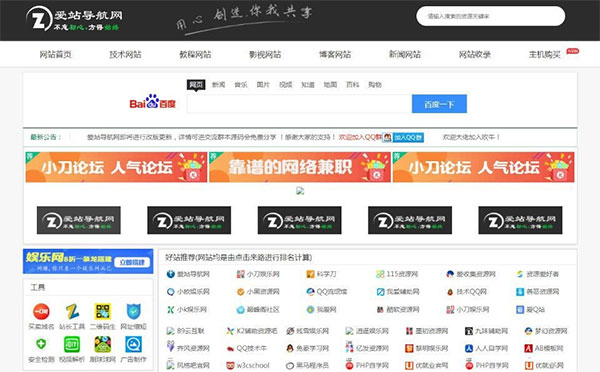Screen dimensions: 600x372
Task: Select the 新闻 search tab
Action: coord(218,85)
